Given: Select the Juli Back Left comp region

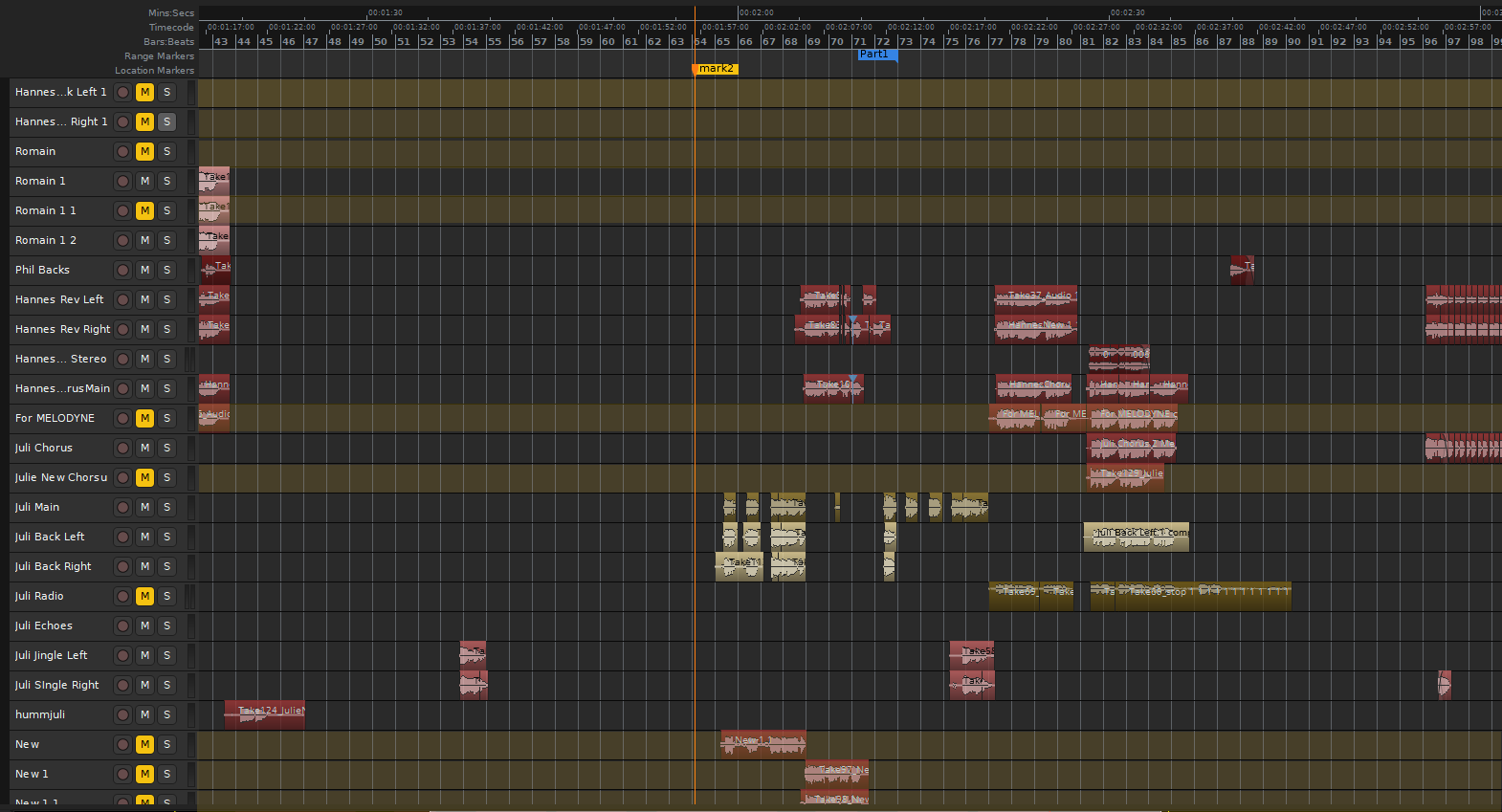Looking at the screenshot, I should (x=1136, y=537).
